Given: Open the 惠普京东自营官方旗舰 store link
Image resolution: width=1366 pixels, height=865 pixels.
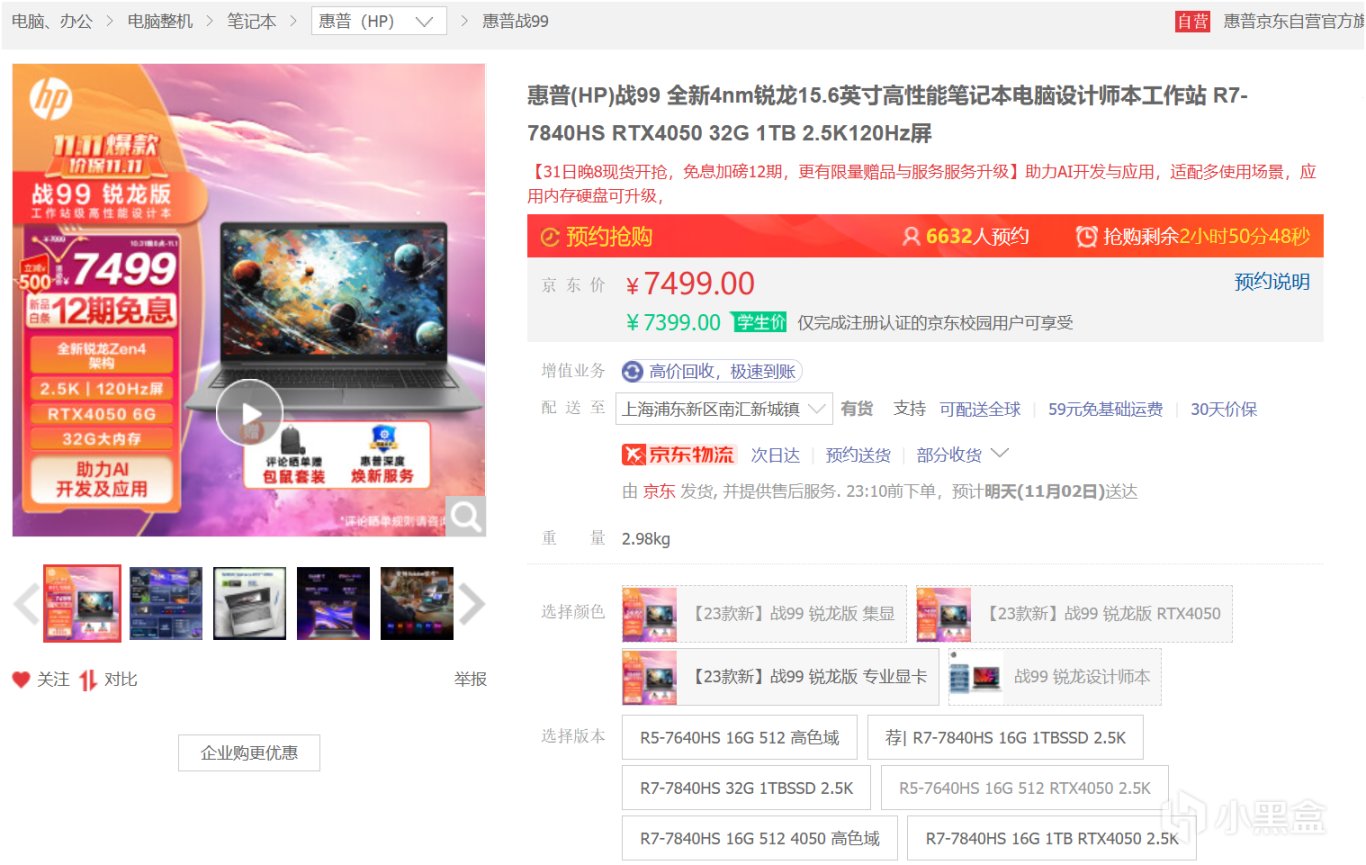Looking at the screenshot, I should (x=1294, y=21).
